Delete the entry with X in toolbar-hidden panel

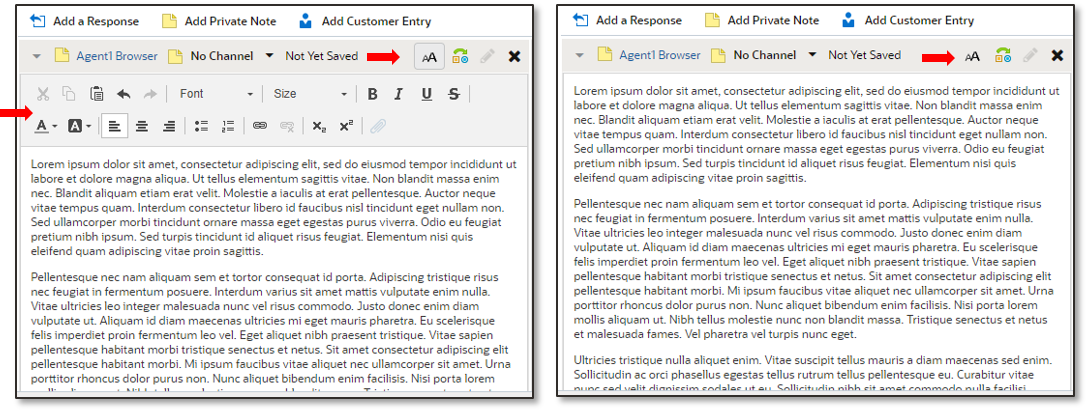[1057, 55]
